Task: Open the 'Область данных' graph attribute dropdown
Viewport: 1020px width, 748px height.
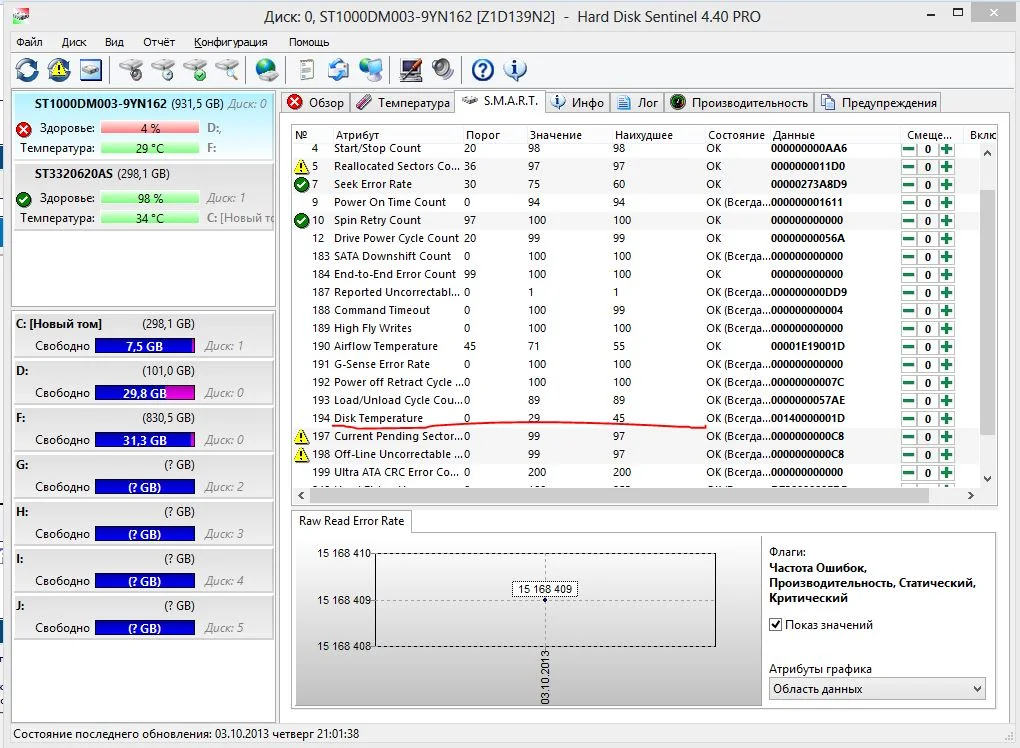Action: pos(877,689)
